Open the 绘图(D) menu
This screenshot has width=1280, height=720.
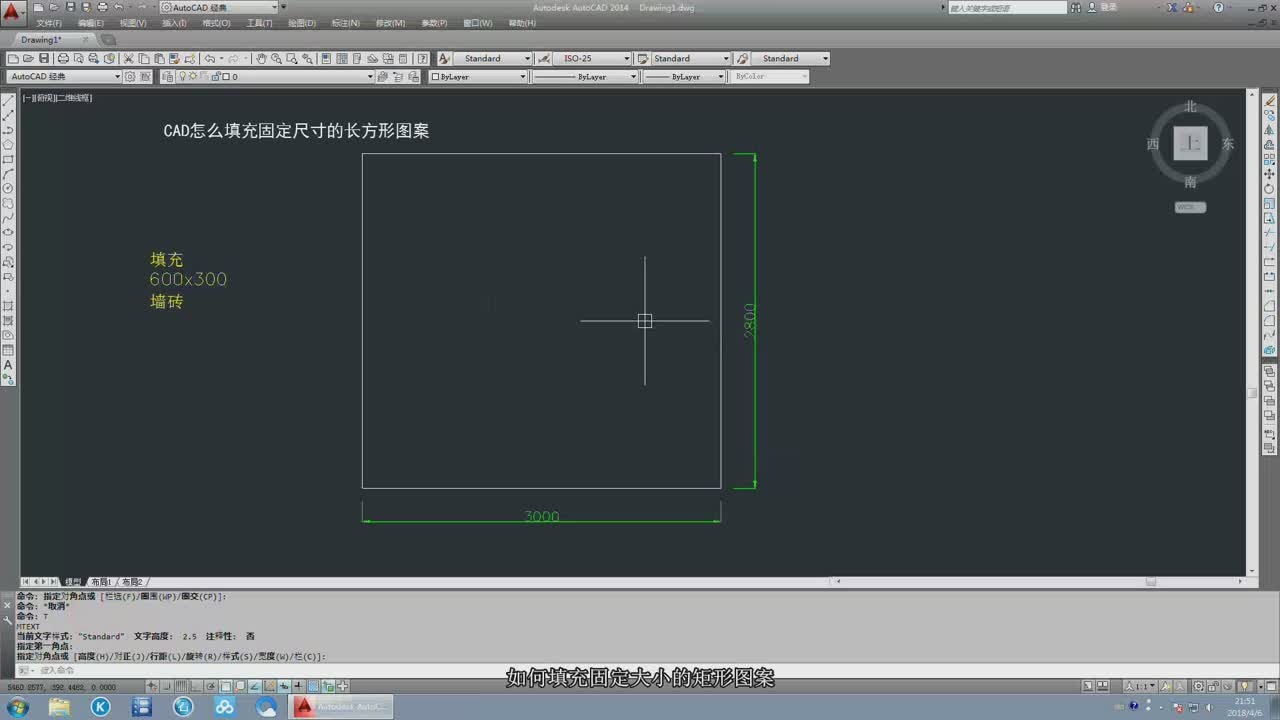(x=302, y=23)
